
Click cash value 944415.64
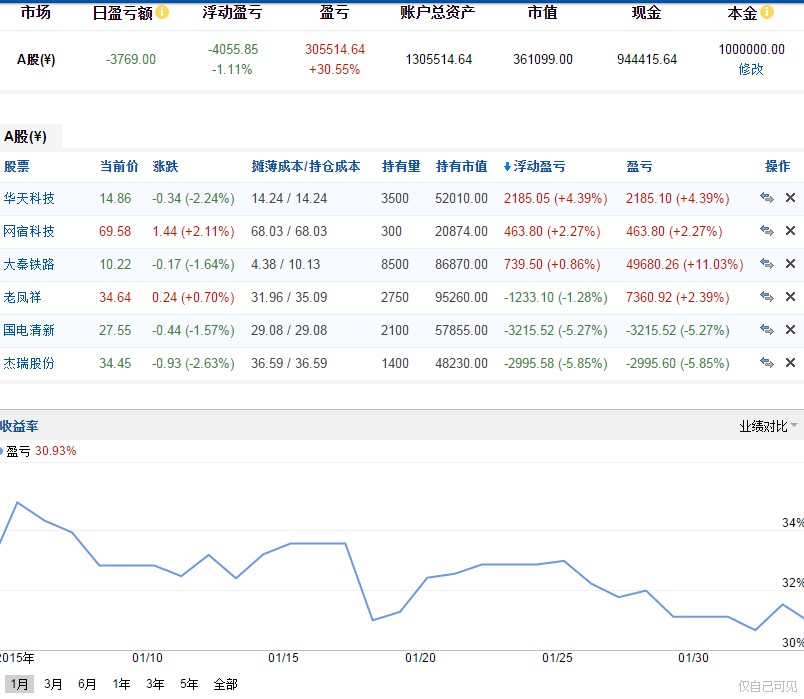[x=647, y=59]
